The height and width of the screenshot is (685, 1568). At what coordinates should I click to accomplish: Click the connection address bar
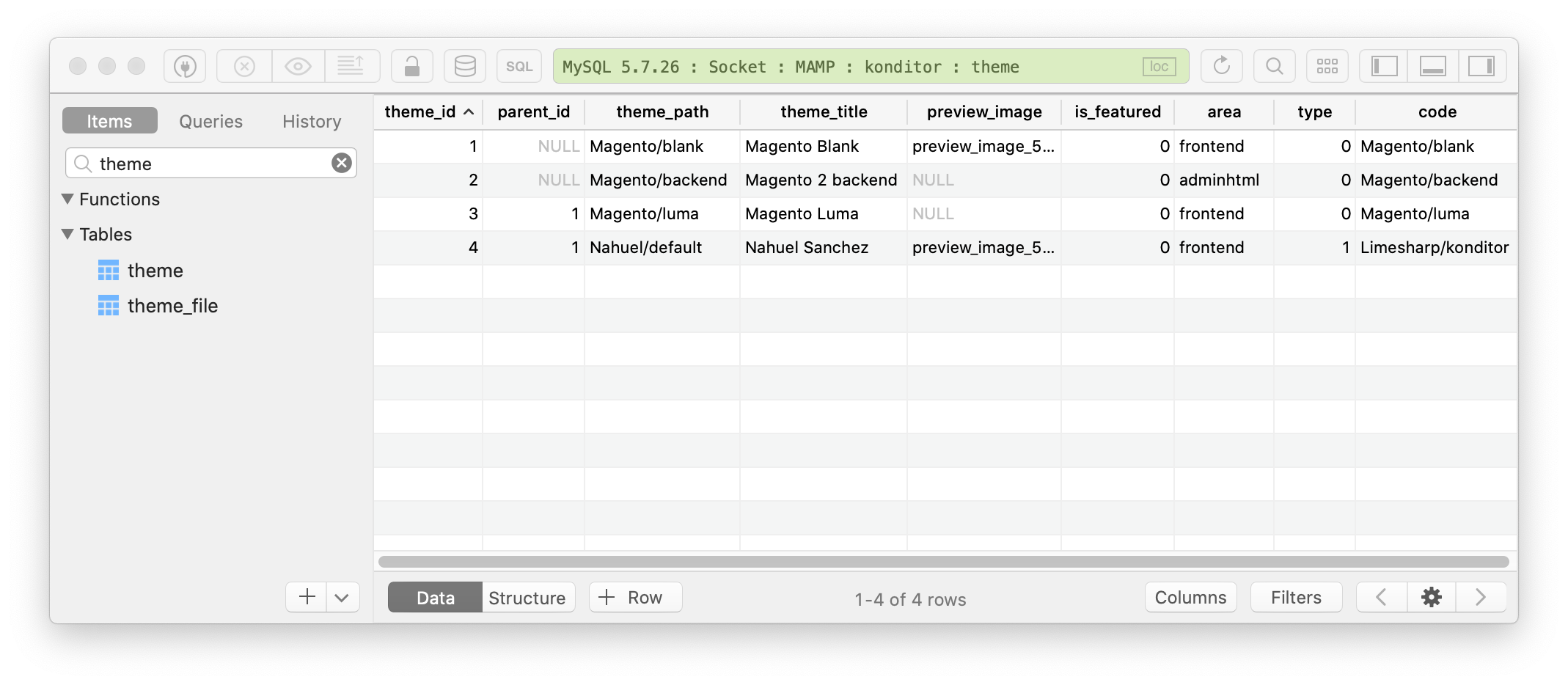[871, 67]
